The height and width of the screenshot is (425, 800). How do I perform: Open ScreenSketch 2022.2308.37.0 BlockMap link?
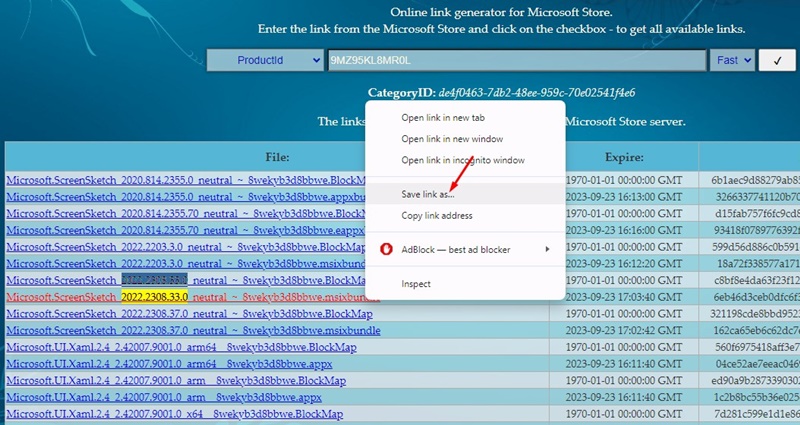tap(189, 314)
